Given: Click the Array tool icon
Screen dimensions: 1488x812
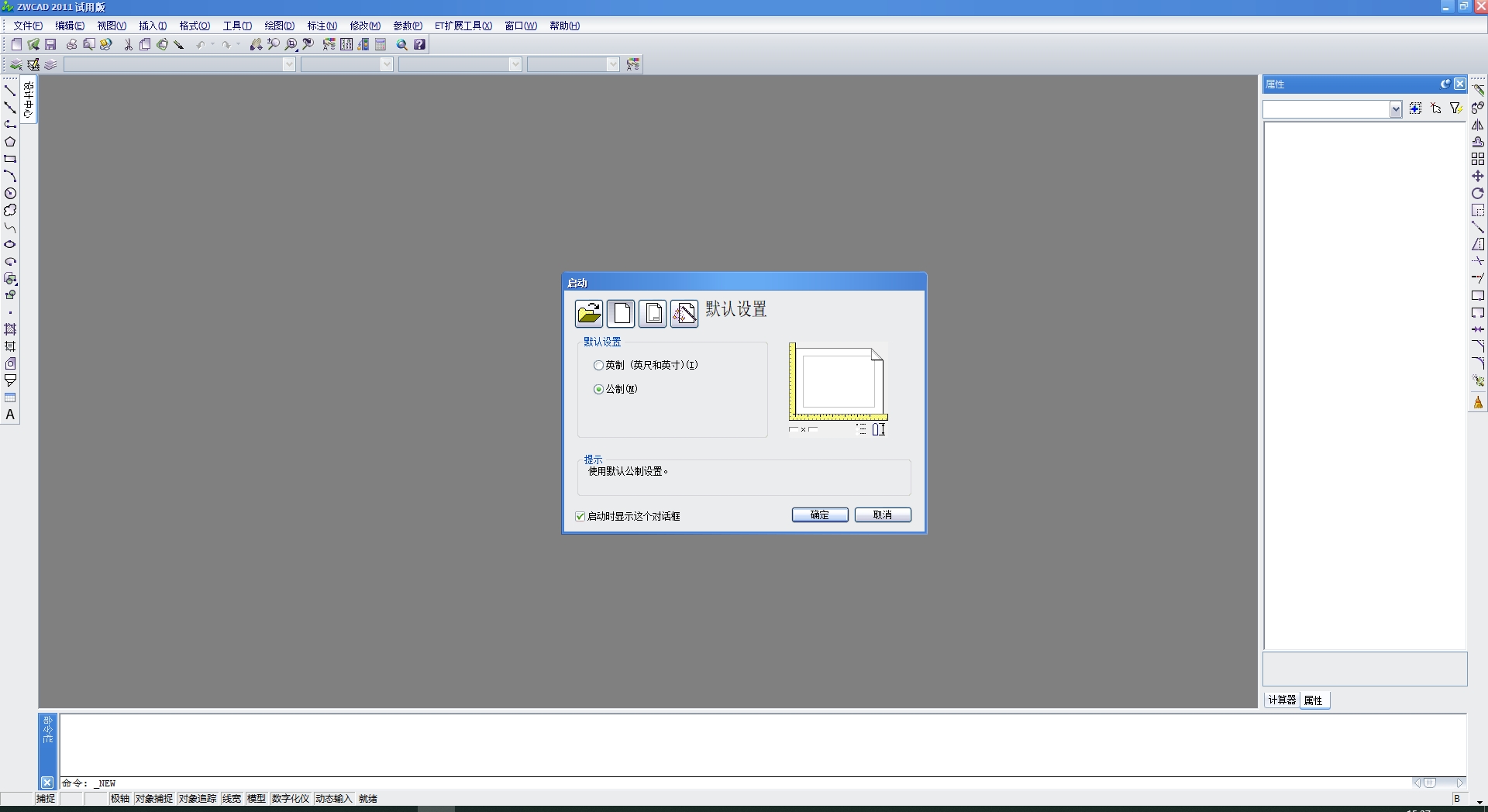Looking at the screenshot, I should pos(1478,159).
